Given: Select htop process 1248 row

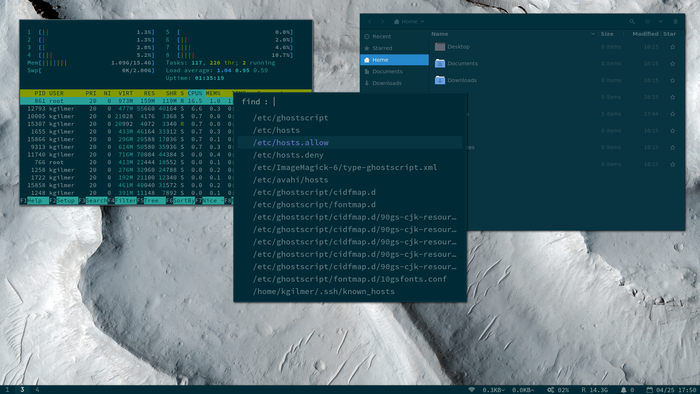Looking at the screenshot, I should [x=127, y=193].
